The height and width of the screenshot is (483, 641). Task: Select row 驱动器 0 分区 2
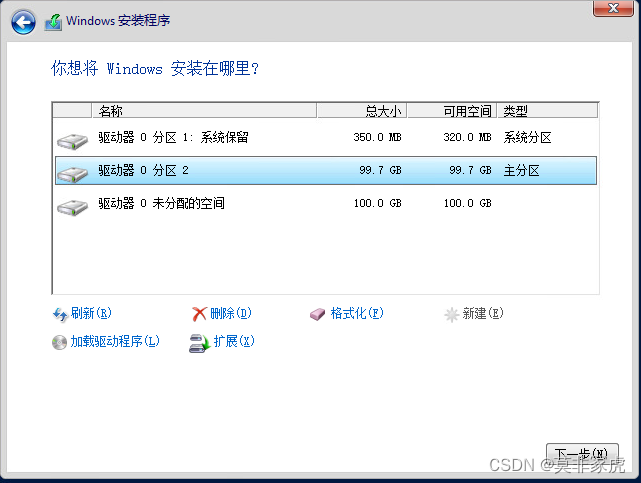pyautogui.click(x=325, y=170)
